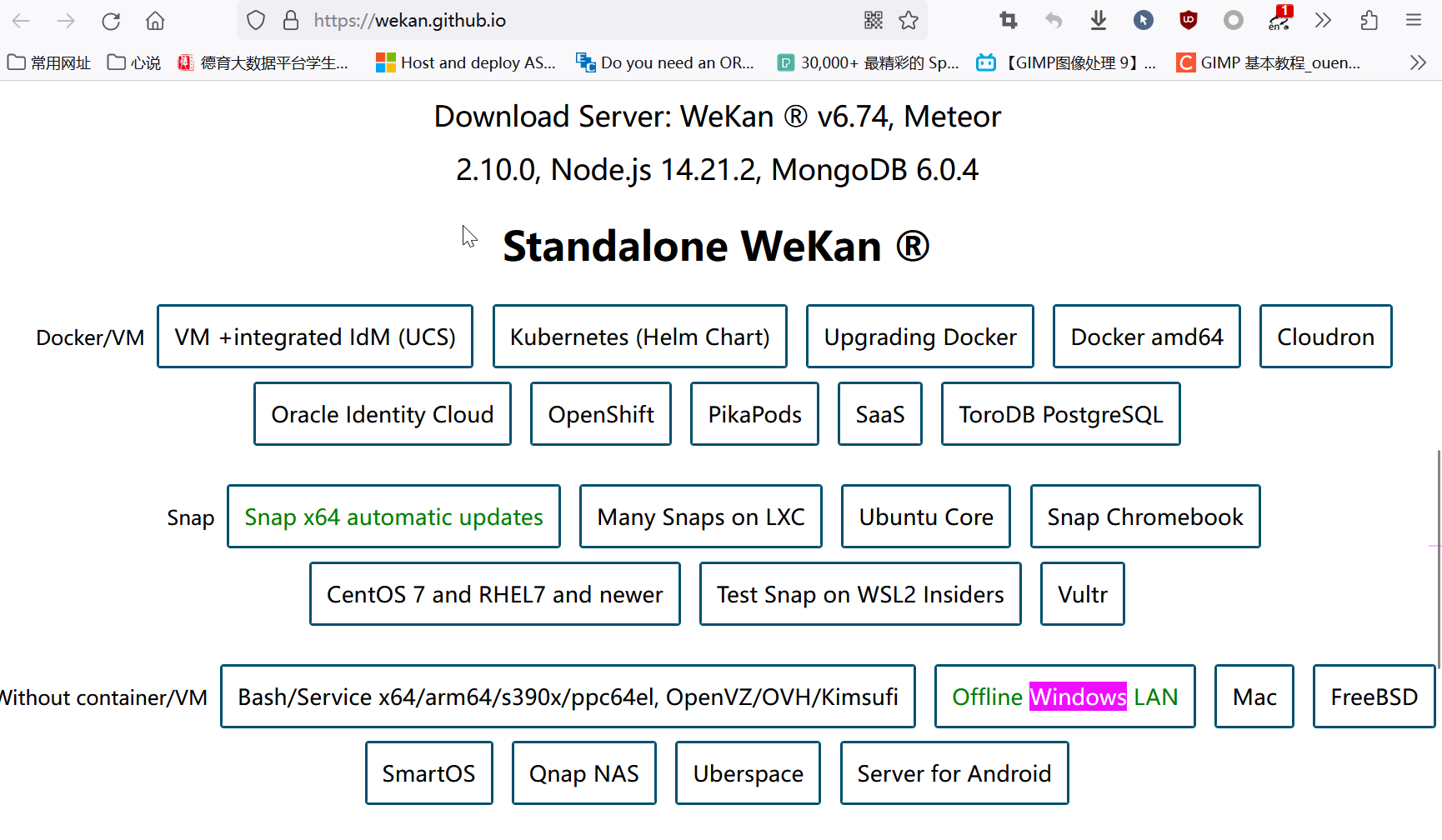
Task: Choose the SmartOS button
Action: [429, 773]
